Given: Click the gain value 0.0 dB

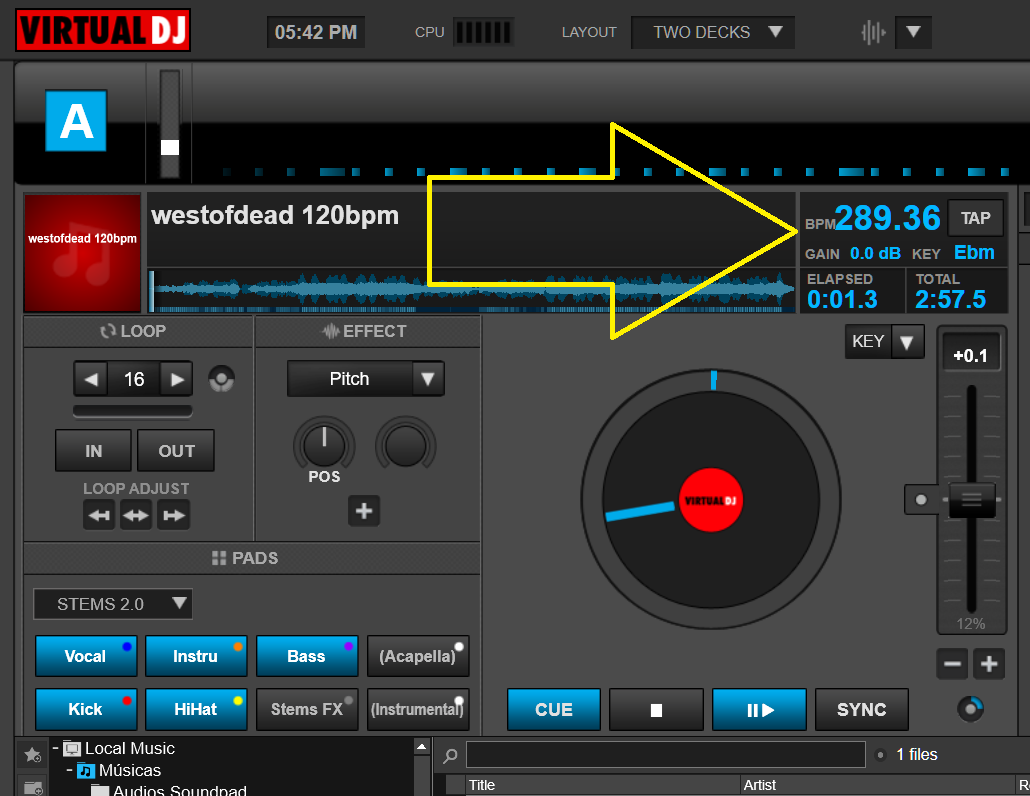Looking at the screenshot, I should tap(875, 254).
